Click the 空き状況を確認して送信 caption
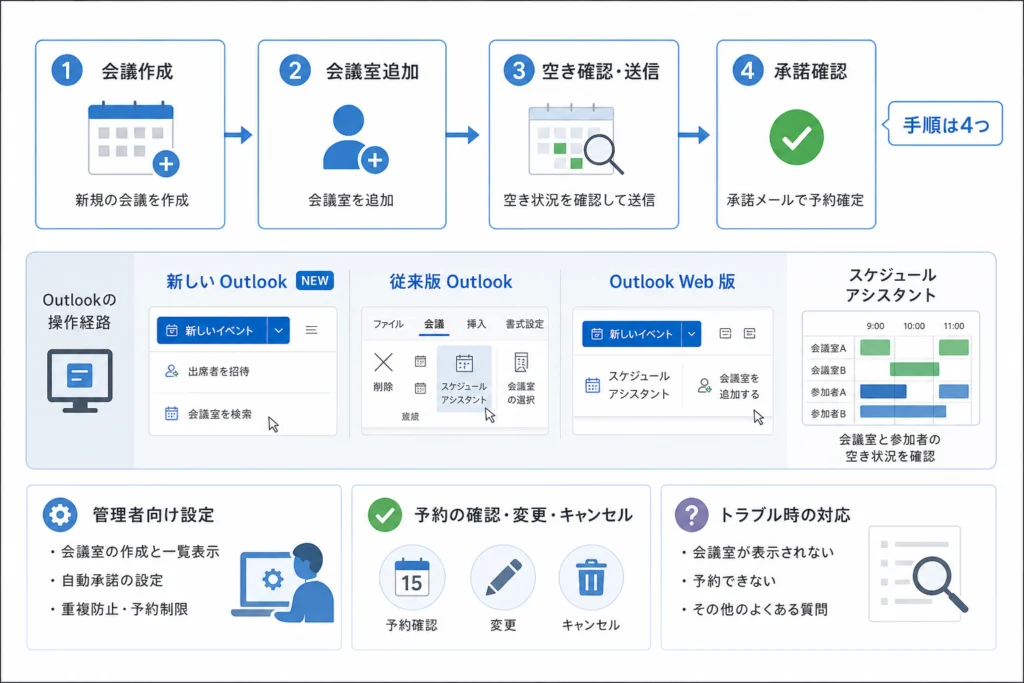The height and width of the screenshot is (683, 1024). point(579,200)
